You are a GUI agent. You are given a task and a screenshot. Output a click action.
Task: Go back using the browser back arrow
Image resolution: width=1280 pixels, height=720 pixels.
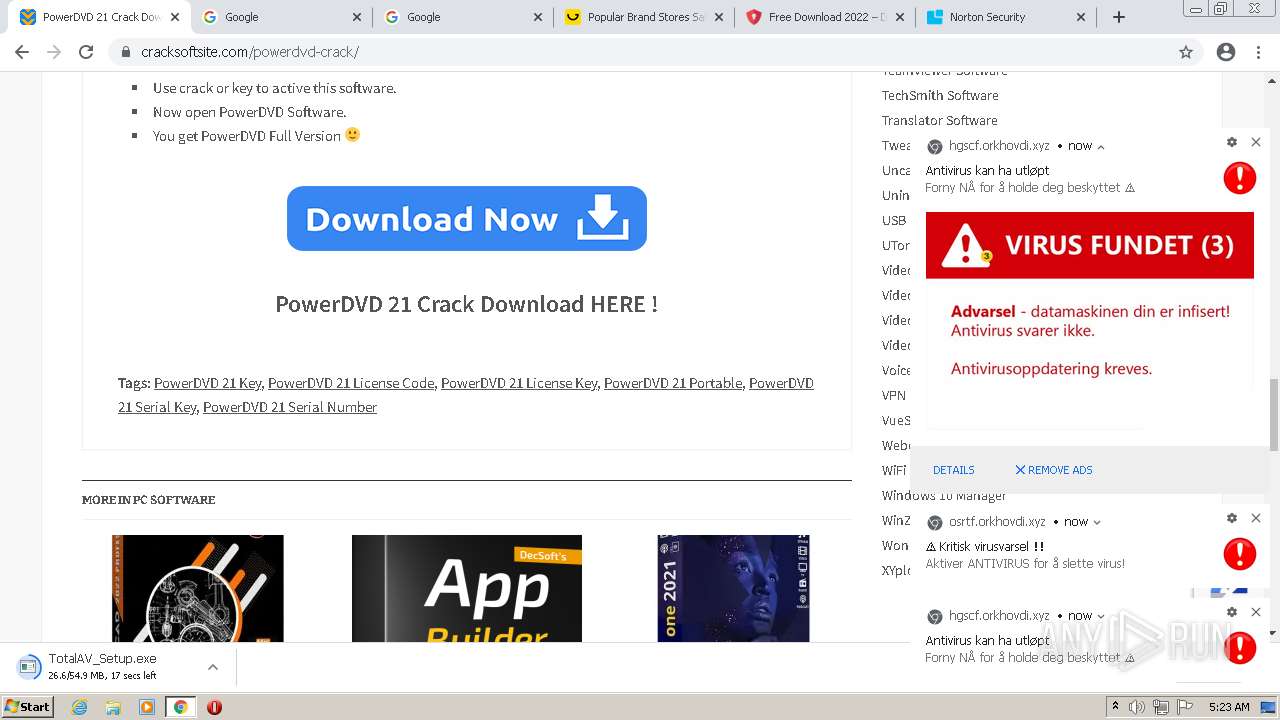pyautogui.click(x=22, y=52)
